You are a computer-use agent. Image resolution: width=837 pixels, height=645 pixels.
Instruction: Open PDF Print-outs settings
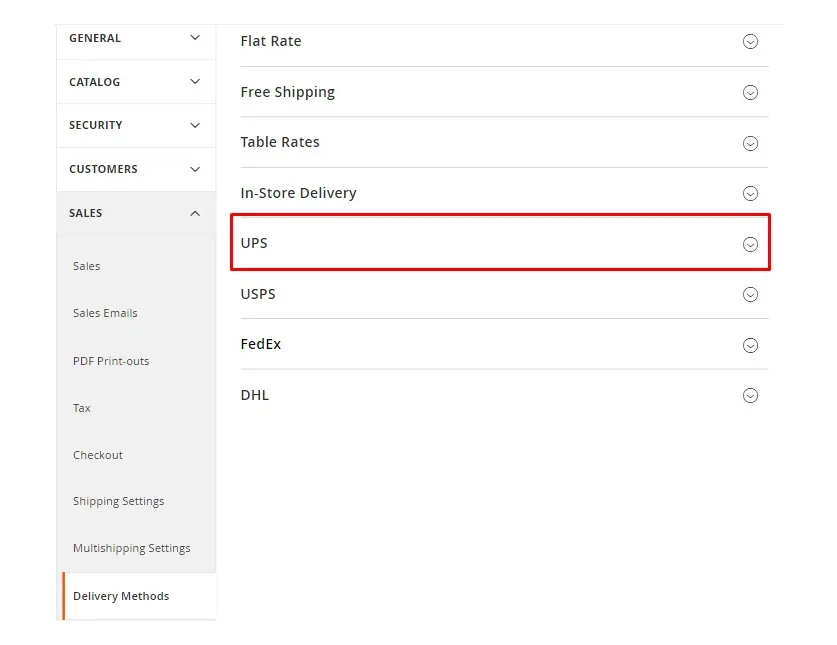[111, 361]
